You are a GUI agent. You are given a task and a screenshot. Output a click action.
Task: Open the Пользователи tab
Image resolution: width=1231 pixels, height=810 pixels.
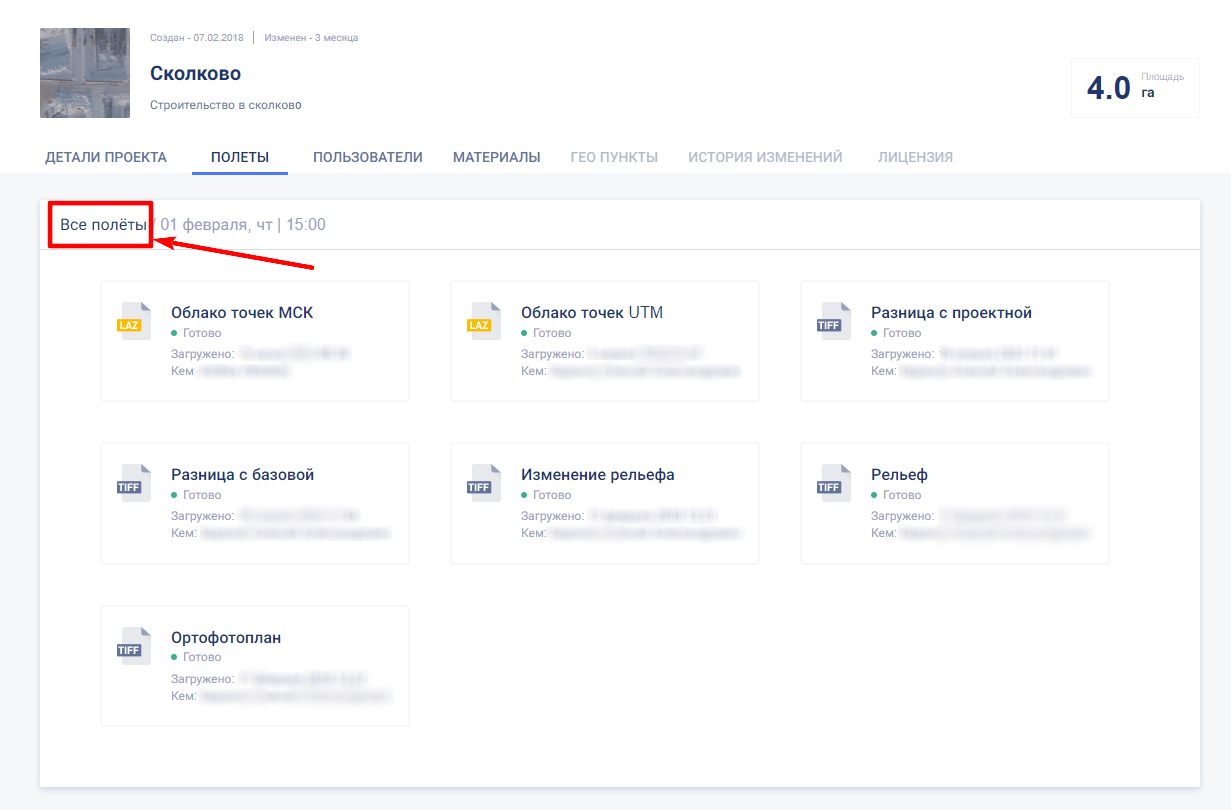(368, 157)
